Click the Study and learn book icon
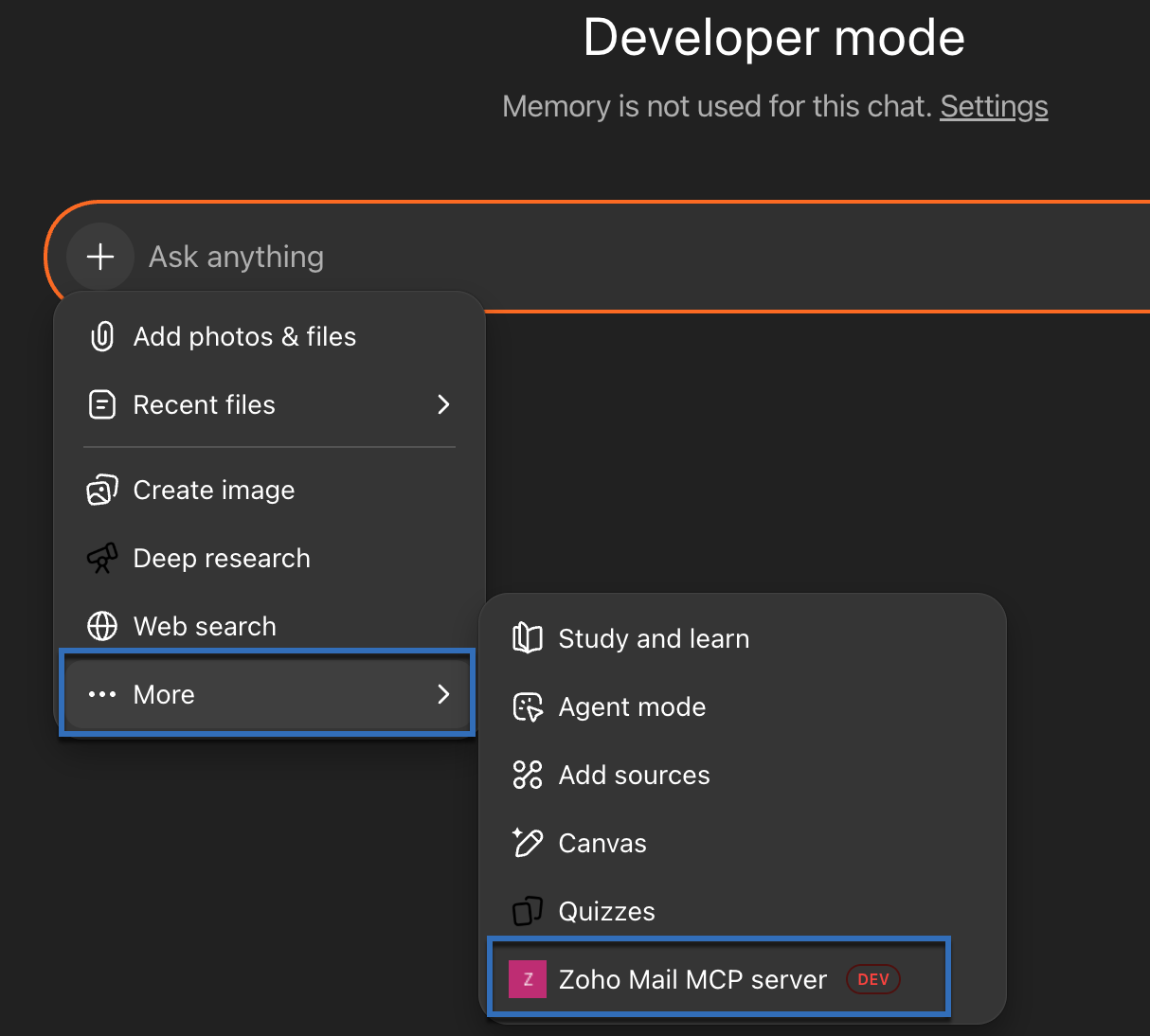This screenshot has width=1150, height=1036. click(x=528, y=638)
